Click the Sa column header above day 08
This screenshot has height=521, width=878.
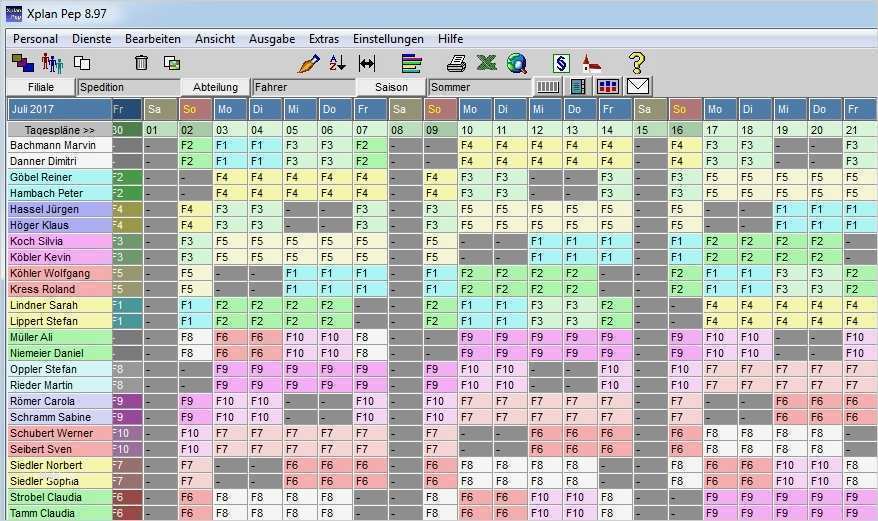(405, 109)
